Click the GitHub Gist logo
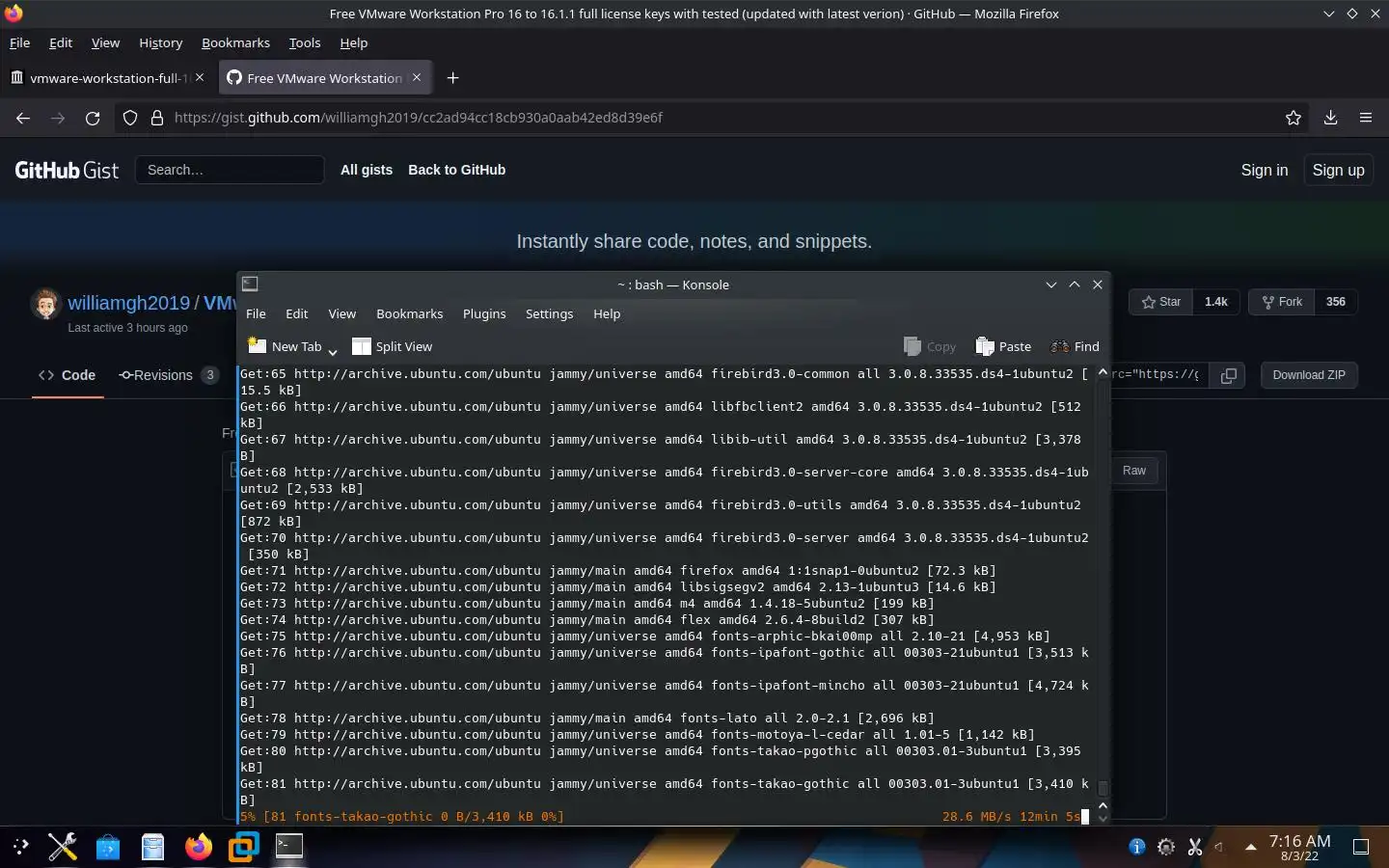 click(x=67, y=170)
